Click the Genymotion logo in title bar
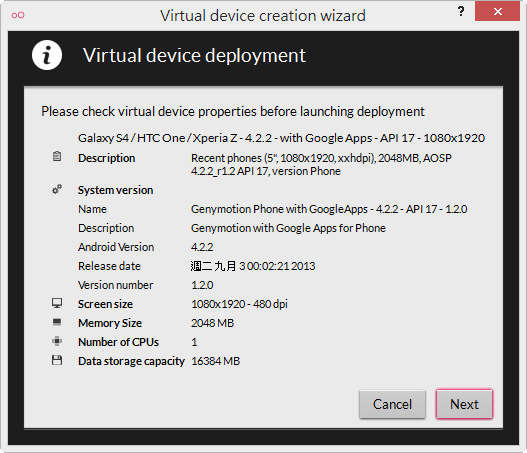This screenshot has width=527, height=453. [x=18, y=15]
